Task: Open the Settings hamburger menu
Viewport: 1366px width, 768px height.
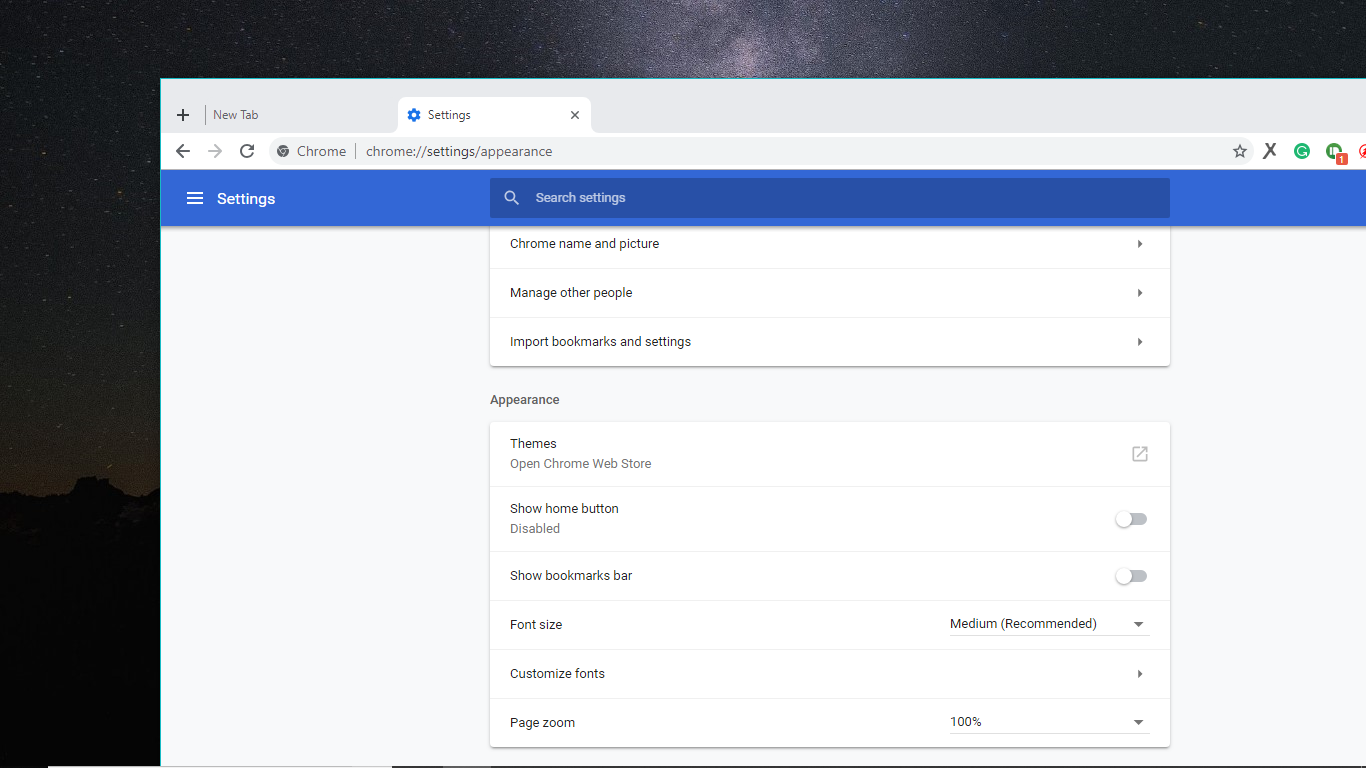Action: pos(195,198)
